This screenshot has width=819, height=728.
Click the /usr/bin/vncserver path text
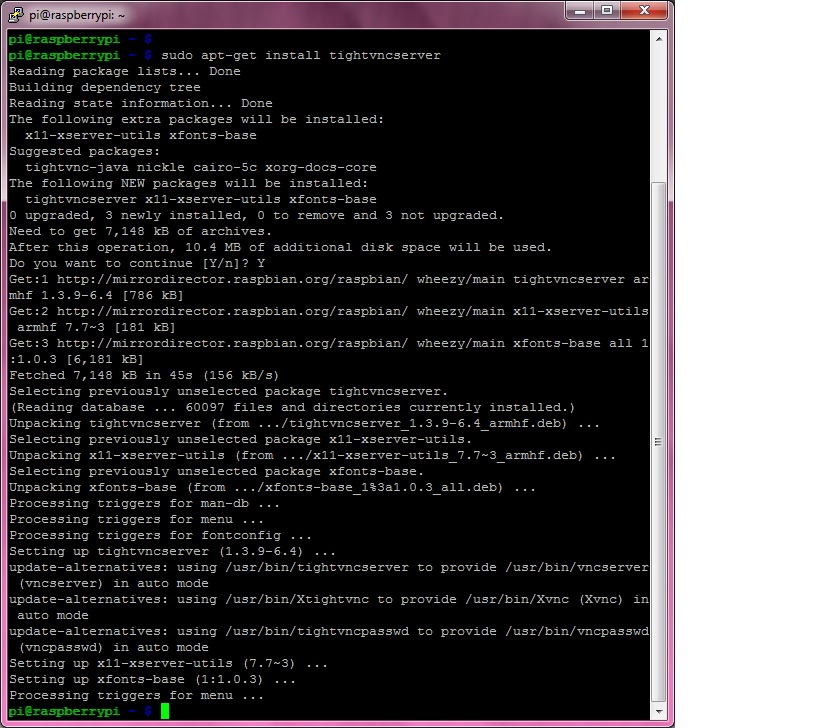(x=575, y=567)
